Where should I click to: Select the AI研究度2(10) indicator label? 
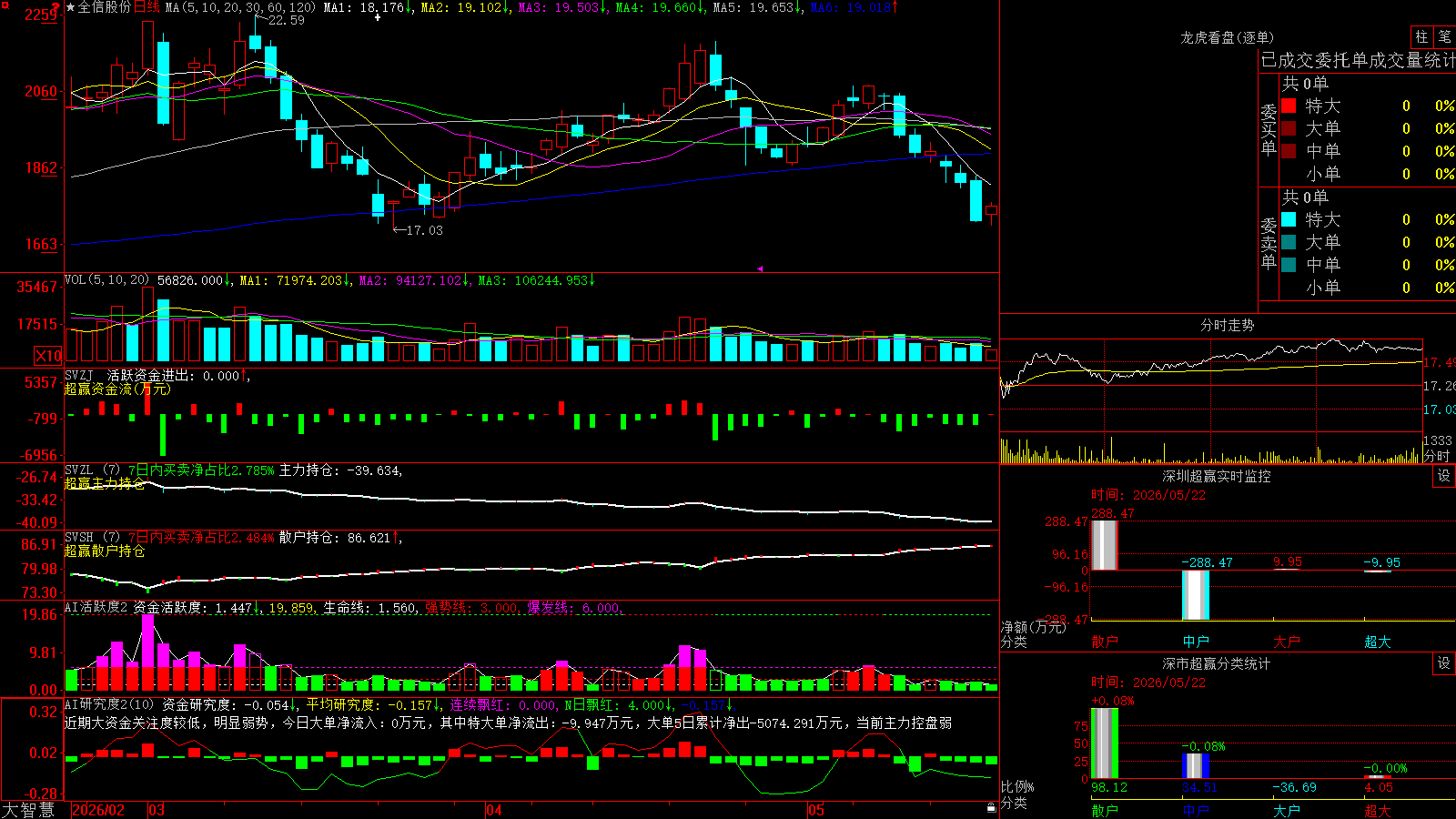point(109,704)
